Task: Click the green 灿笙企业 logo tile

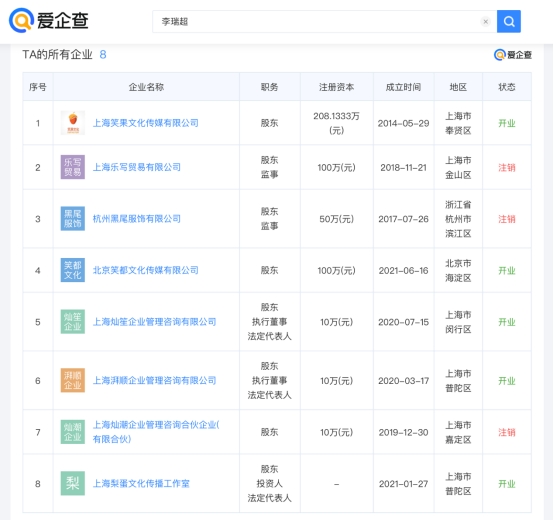Action: 73,322
